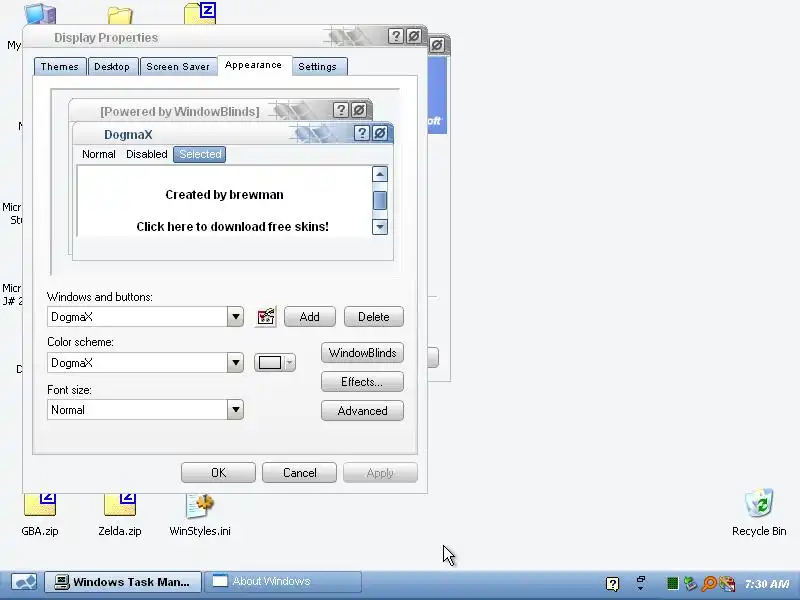The height and width of the screenshot is (600, 800).
Task: Open the color picker dropdown arrow next to Color scheme
Action: (x=289, y=363)
